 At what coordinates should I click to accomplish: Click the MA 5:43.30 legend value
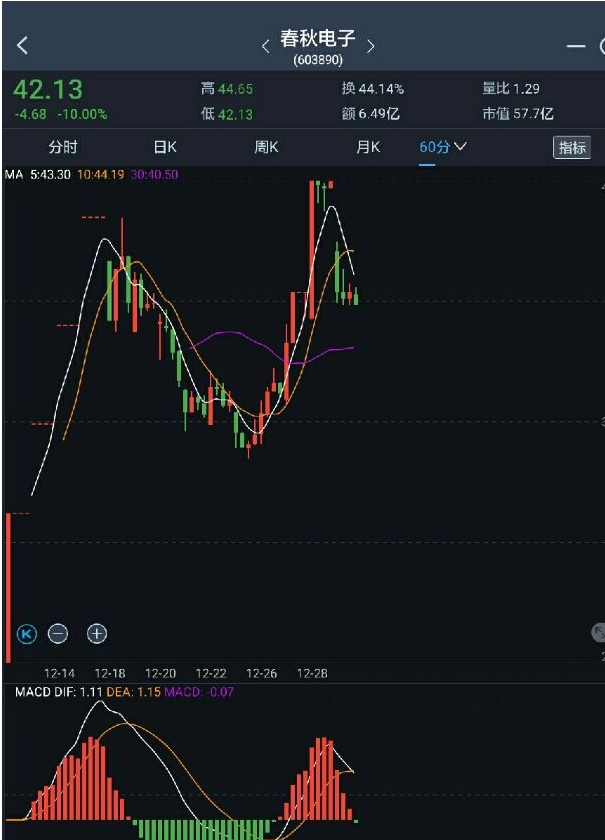50,175
